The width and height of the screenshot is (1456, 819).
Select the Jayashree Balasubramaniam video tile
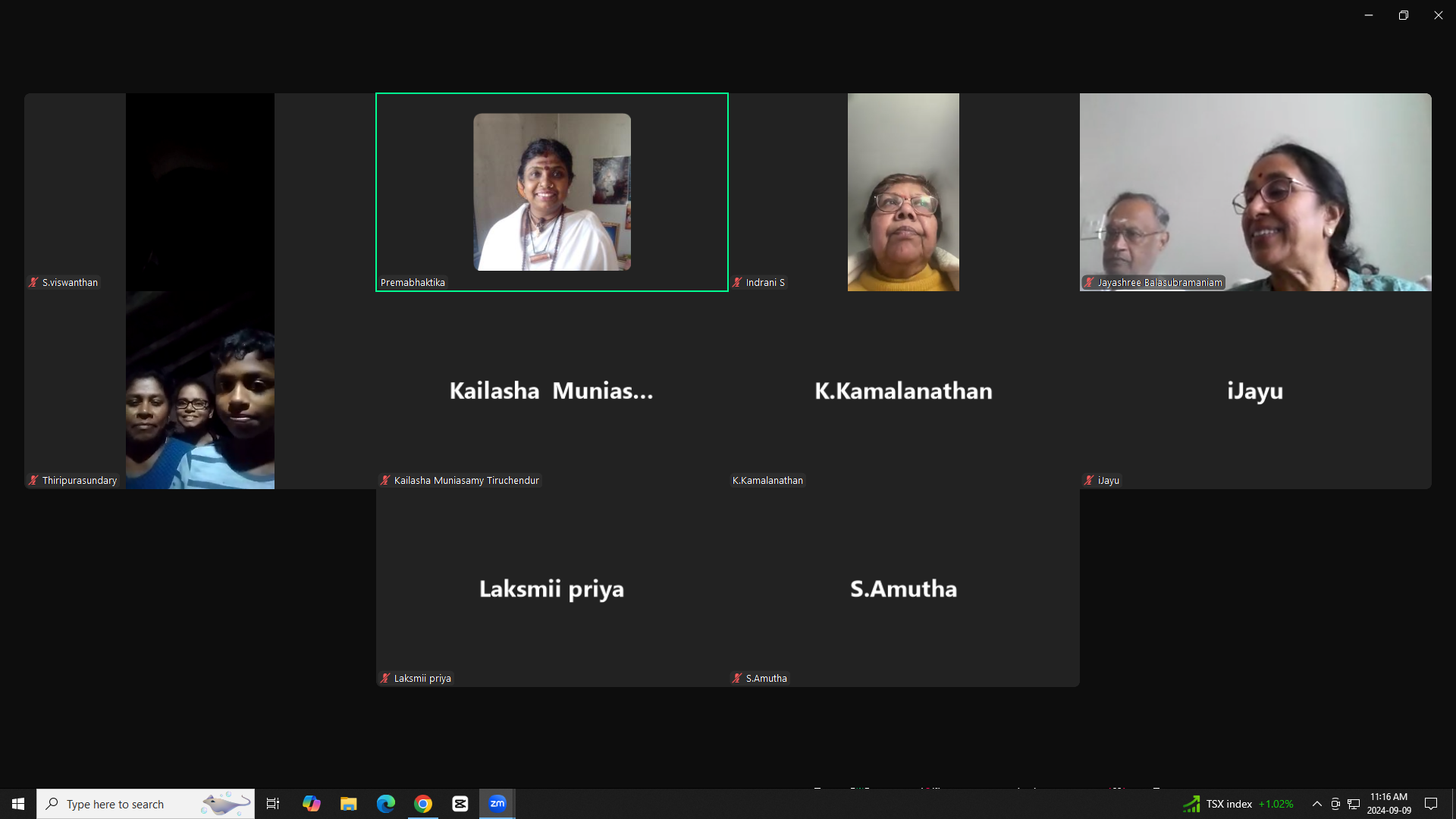pyautogui.click(x=1255, y=192)
